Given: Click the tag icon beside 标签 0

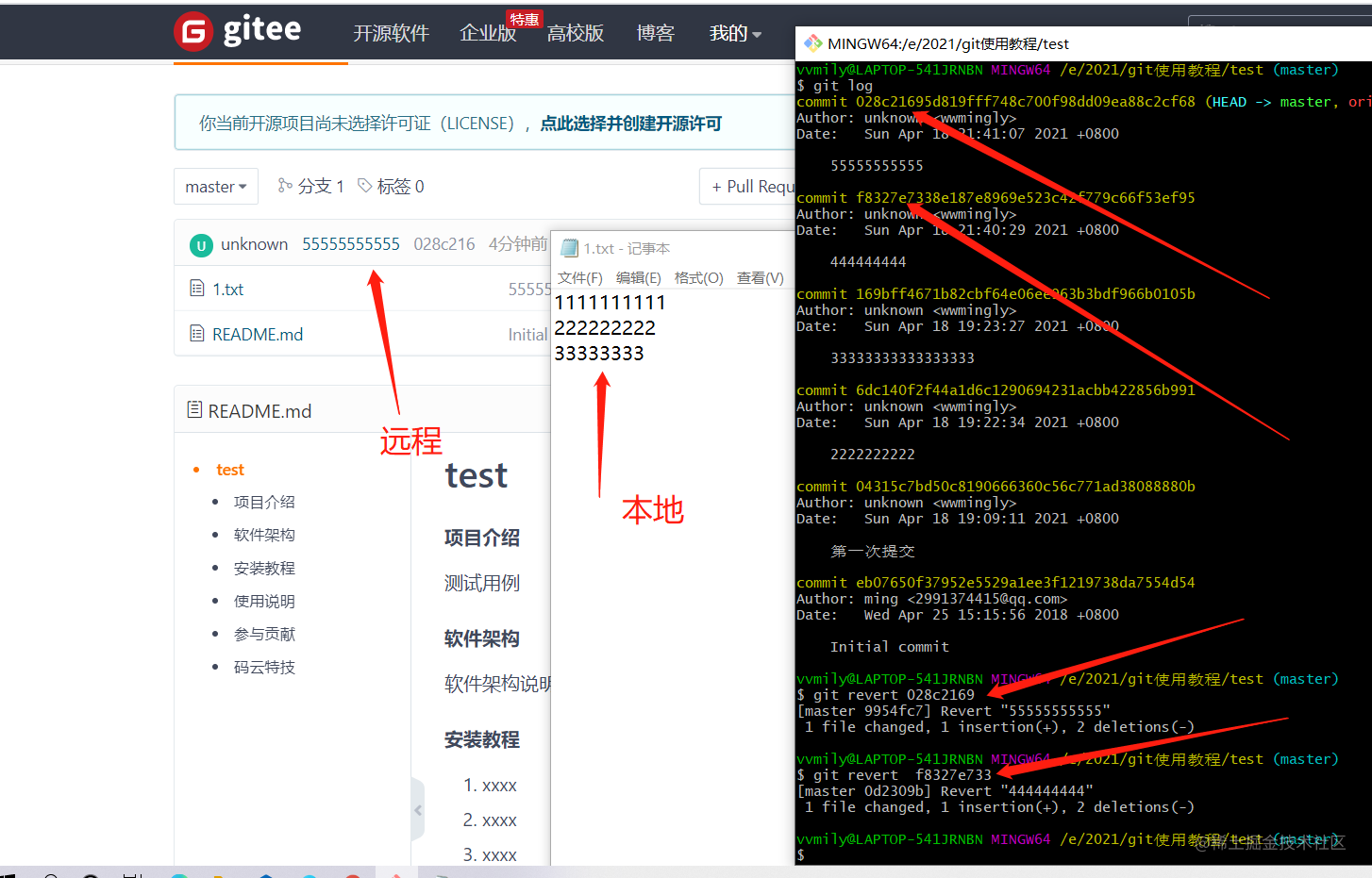Looking at the screenshot, I should (365, 186).
